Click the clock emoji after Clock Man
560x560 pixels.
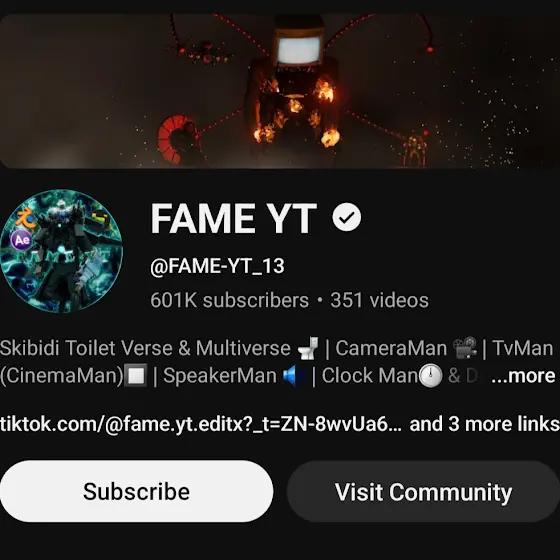click(430, 376)
